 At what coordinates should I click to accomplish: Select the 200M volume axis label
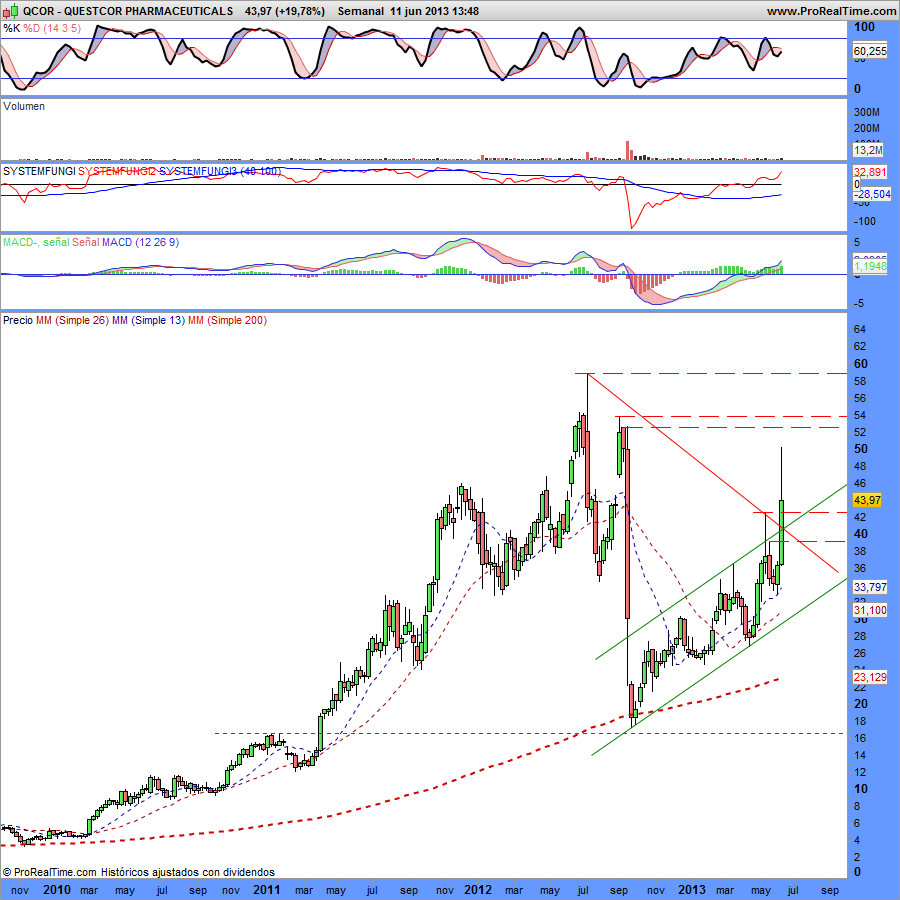(867, 128)
